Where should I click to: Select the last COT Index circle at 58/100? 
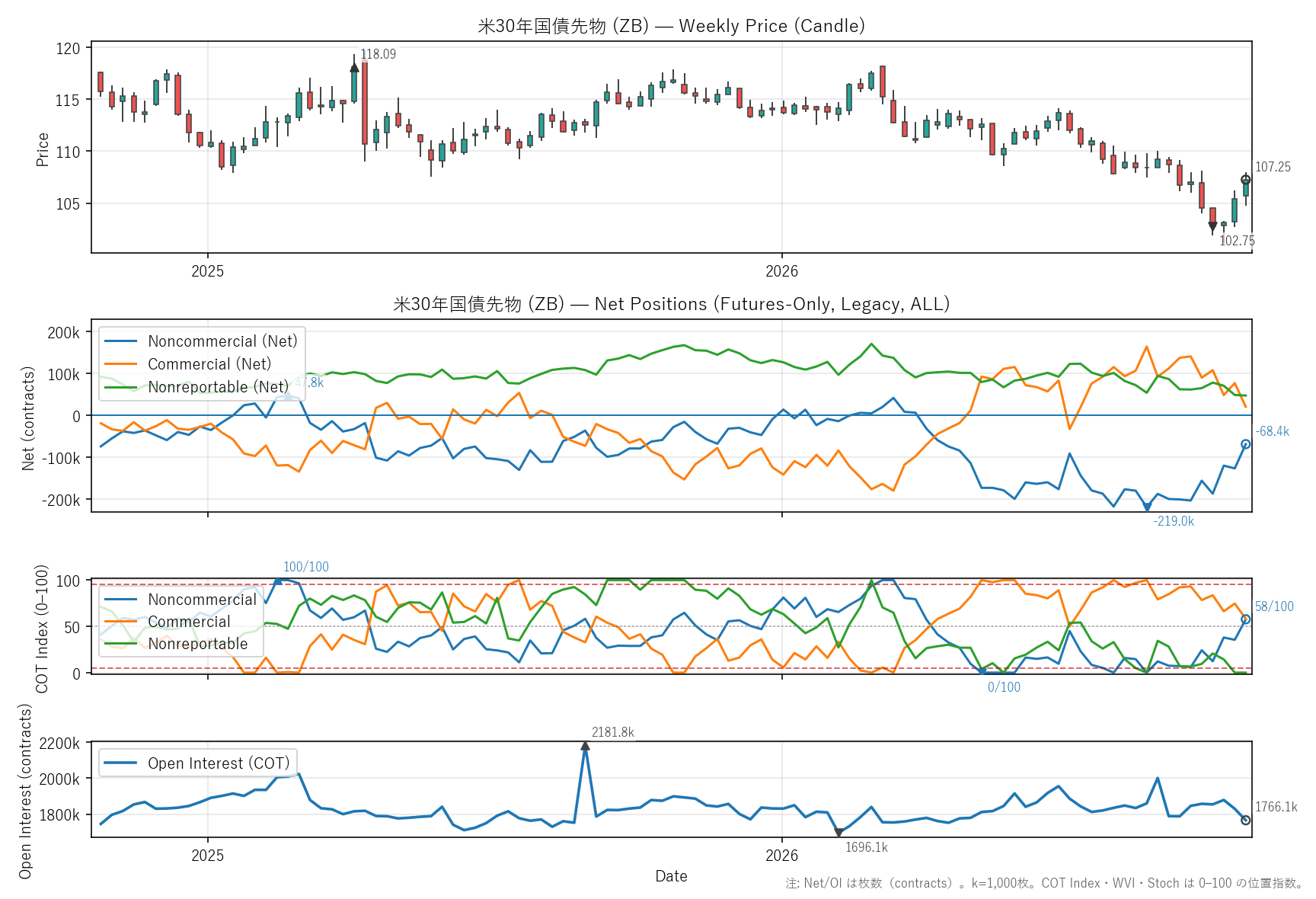click(x=1246, y=619)
